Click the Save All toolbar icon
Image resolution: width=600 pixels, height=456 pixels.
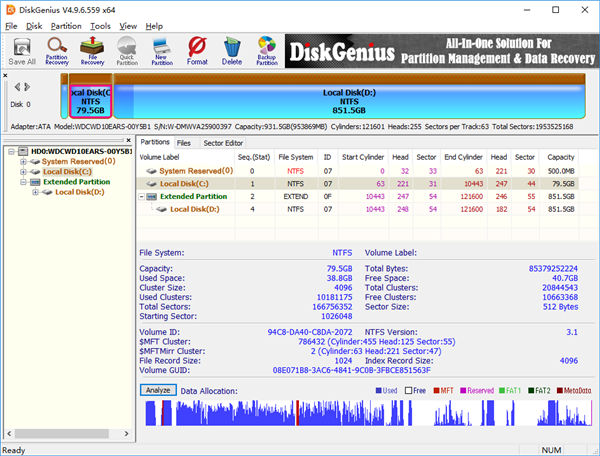(x=22, y=49)
